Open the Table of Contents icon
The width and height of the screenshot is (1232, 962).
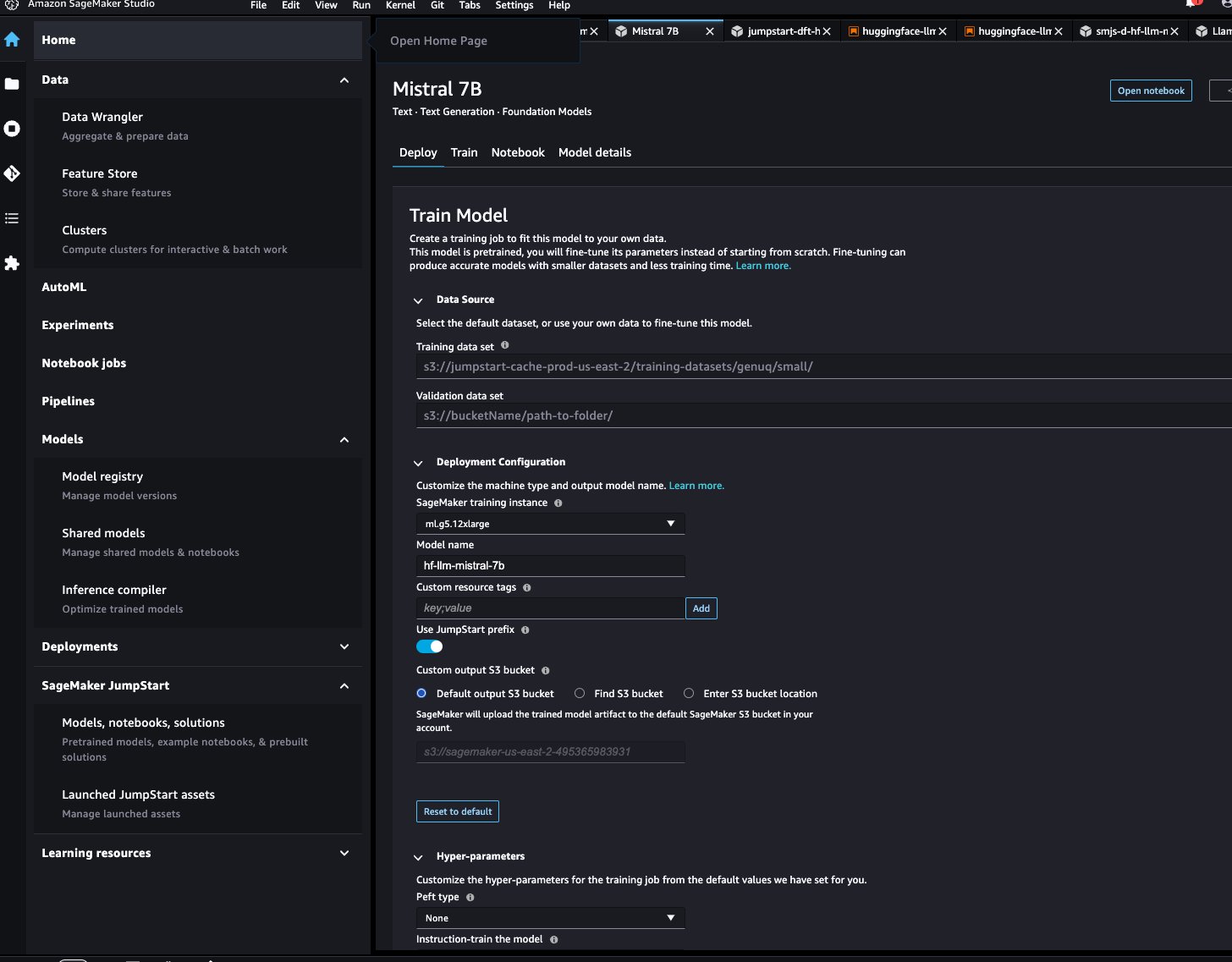pyautogui.click(x=12, y=218)
